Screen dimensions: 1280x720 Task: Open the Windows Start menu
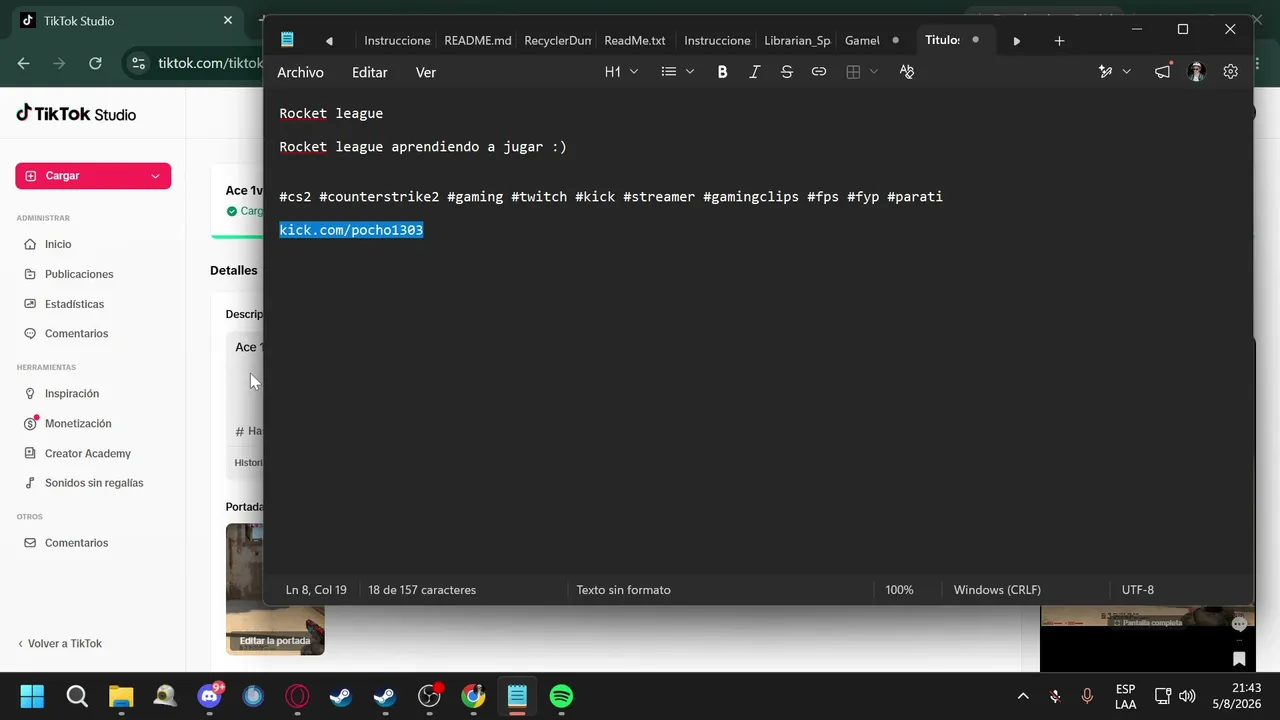tap(32, 696)
